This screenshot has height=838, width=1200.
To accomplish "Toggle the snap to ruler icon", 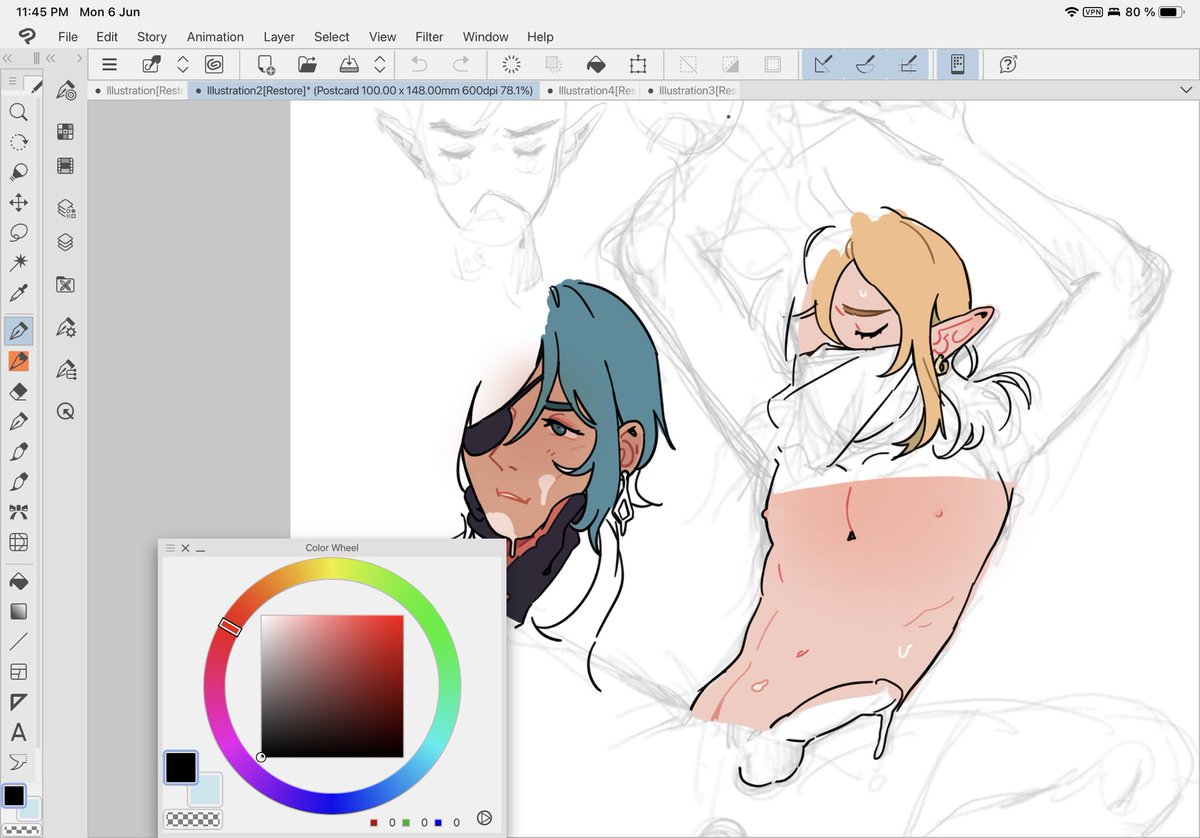I will coord(823,64).
